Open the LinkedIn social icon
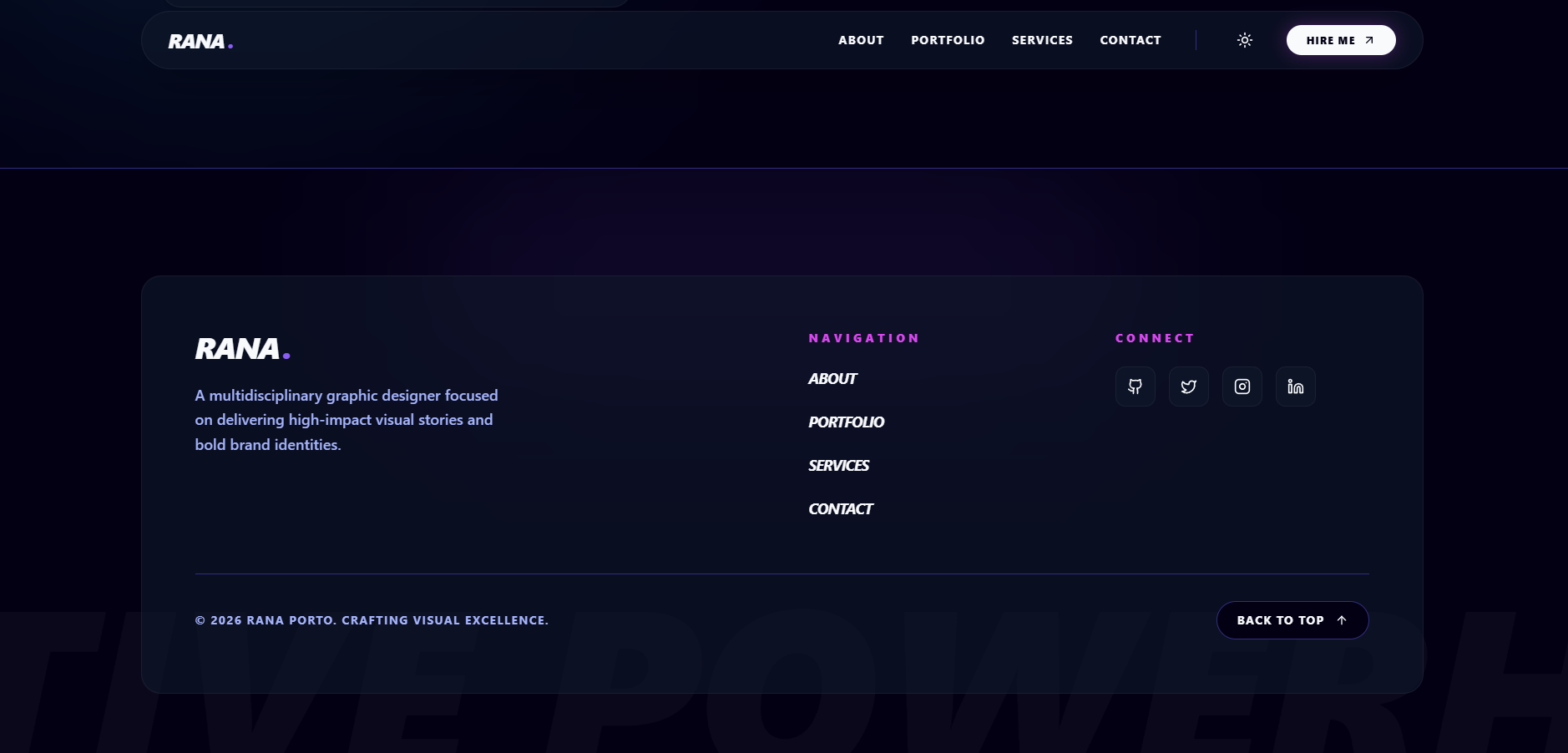This screenshot has width=1568, height=753. [x=1295, y=387]
